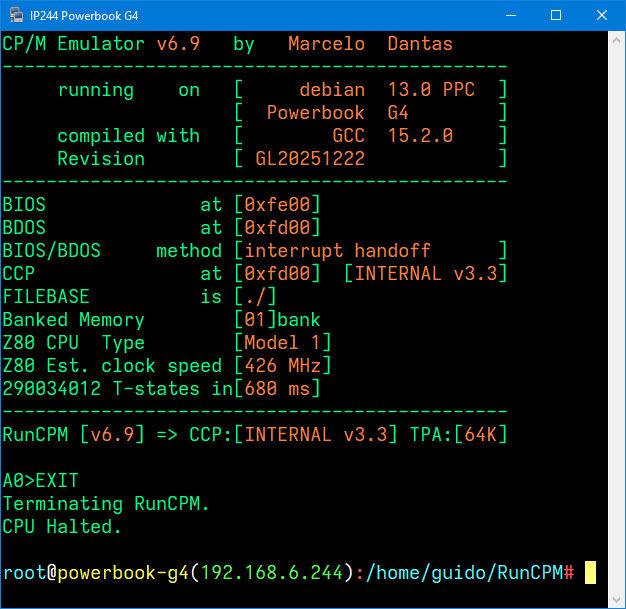This screenshot has height=609, width=626.
Task: Close the IP244 Powerbook G4 window
Action: (602, 15)
